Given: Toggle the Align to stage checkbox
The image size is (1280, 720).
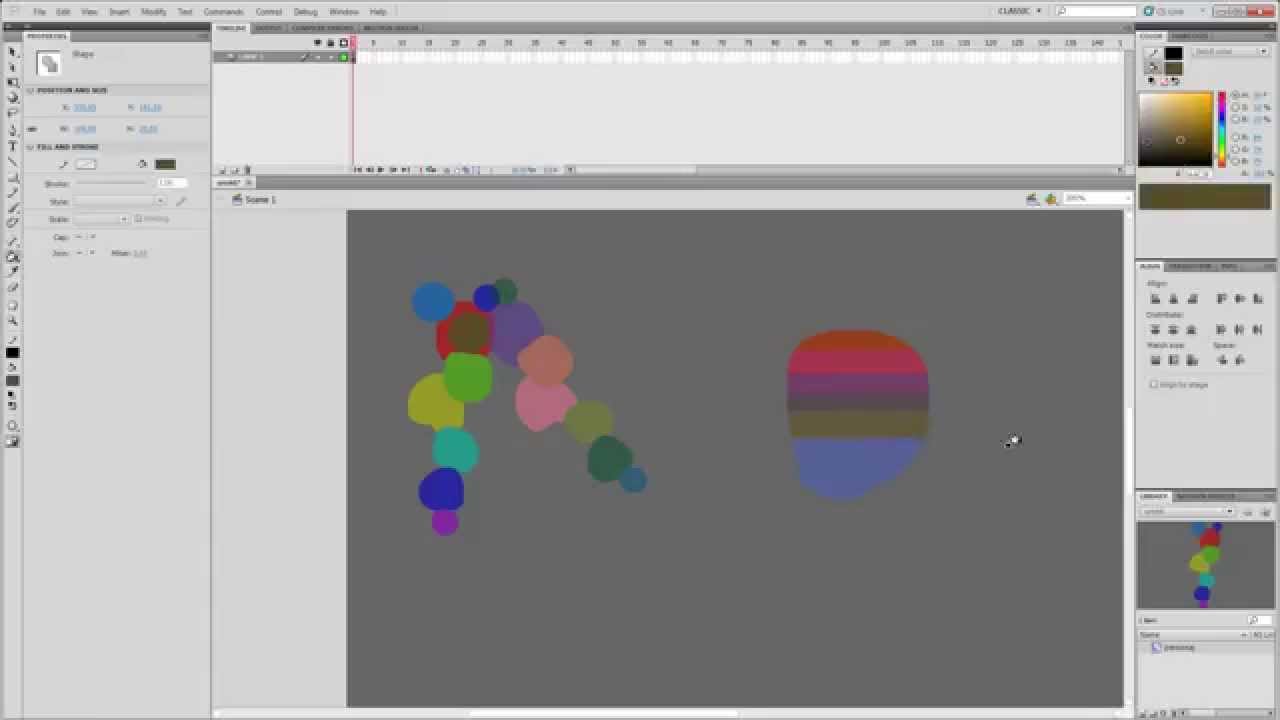Looking at the screenshot, I should 1154,384.
